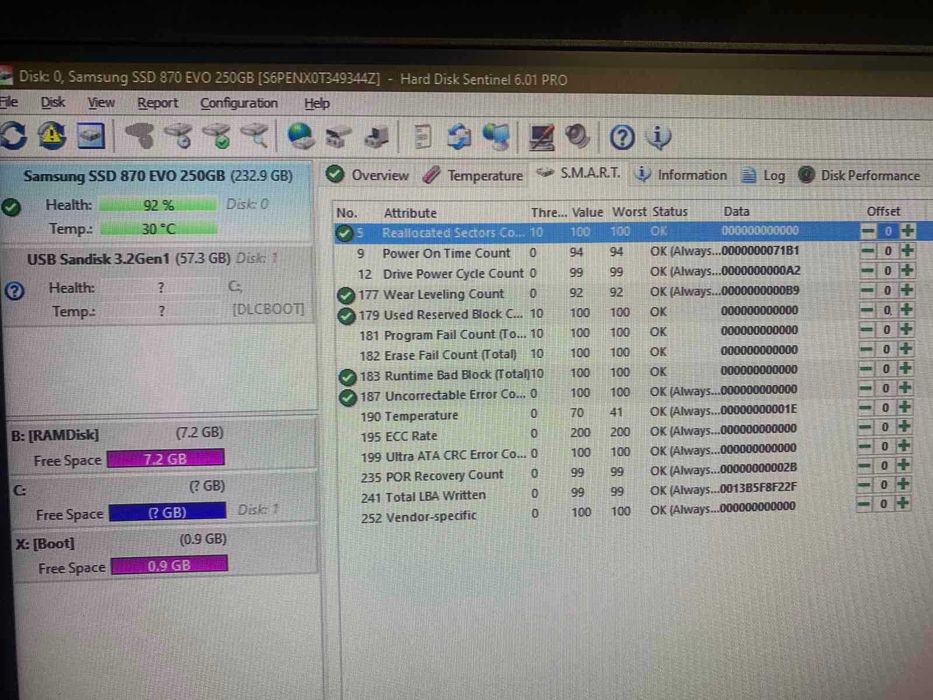Open the File menu
The height and width of the screenshot is (700, 933).
click(x=8, y=102)
